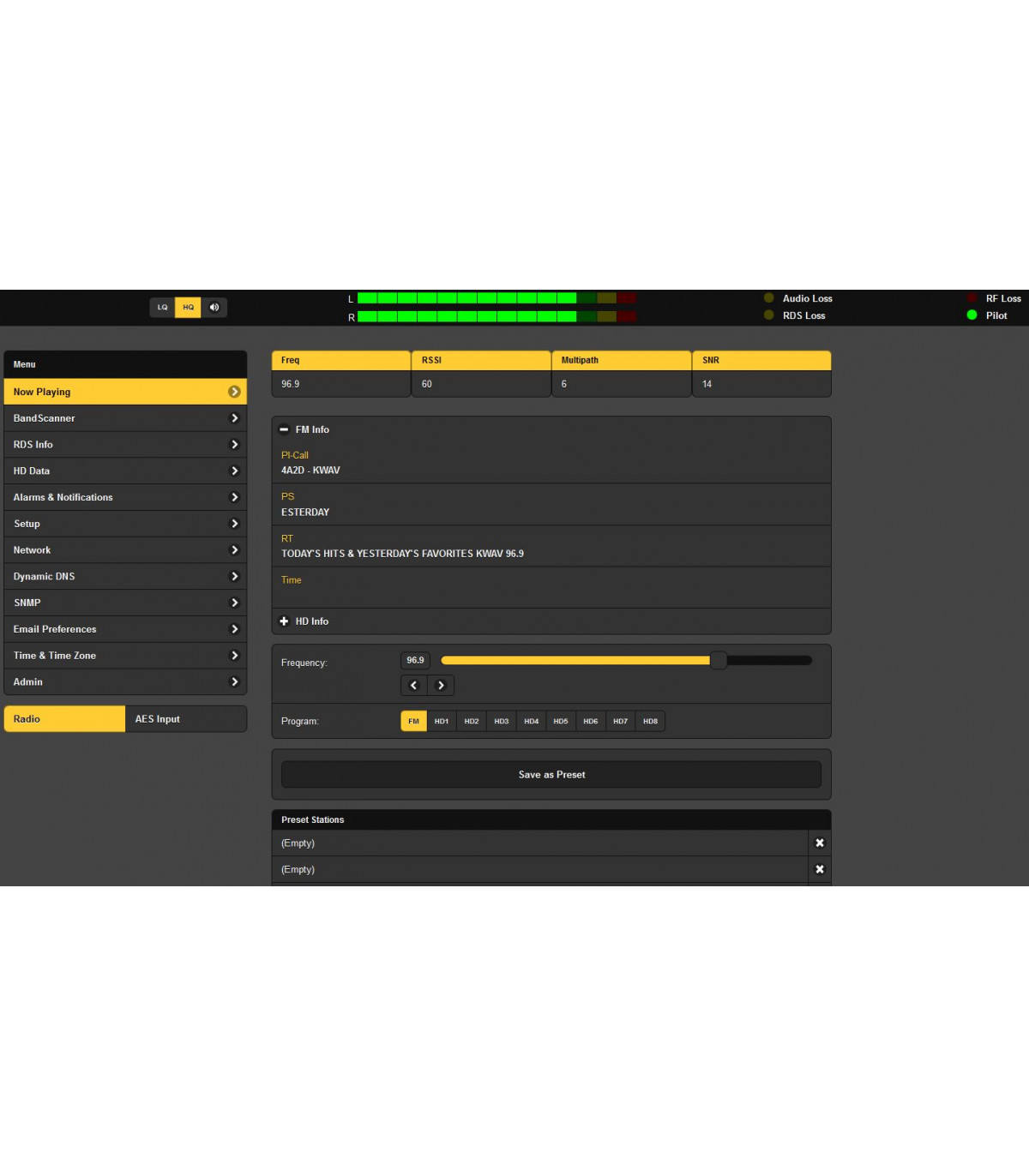Step frequency up with right arrow
Viewport: 1029px width, 1176px height.
[x=441, y=685]
